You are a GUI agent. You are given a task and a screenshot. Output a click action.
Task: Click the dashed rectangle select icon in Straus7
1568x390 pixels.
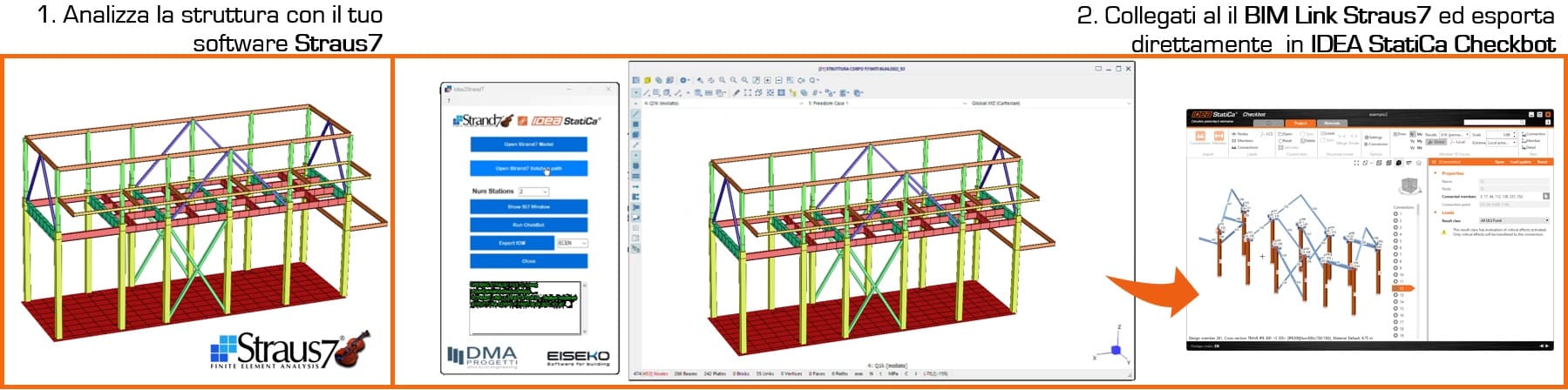tap(748, 92)
